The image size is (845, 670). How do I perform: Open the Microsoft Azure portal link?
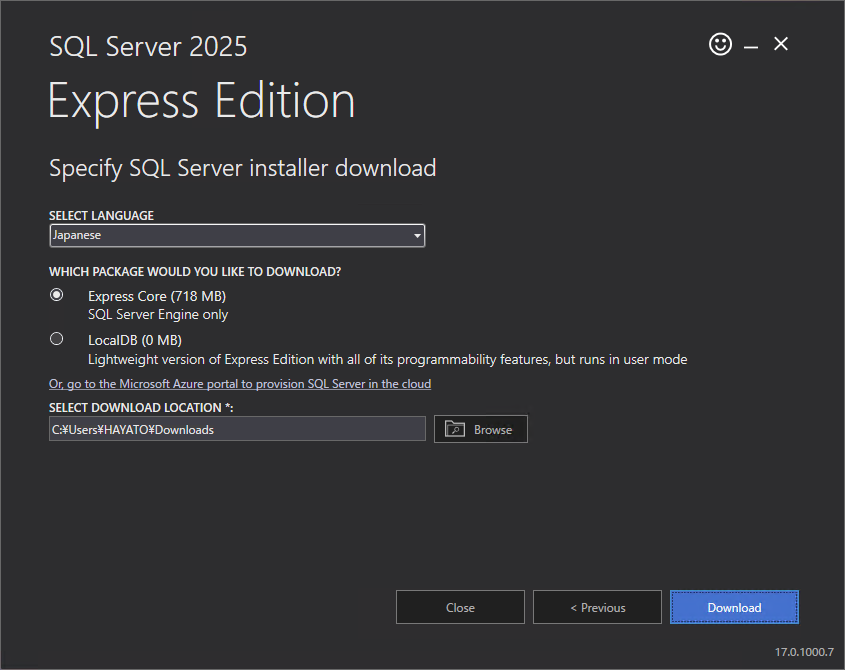coord(240,384)
